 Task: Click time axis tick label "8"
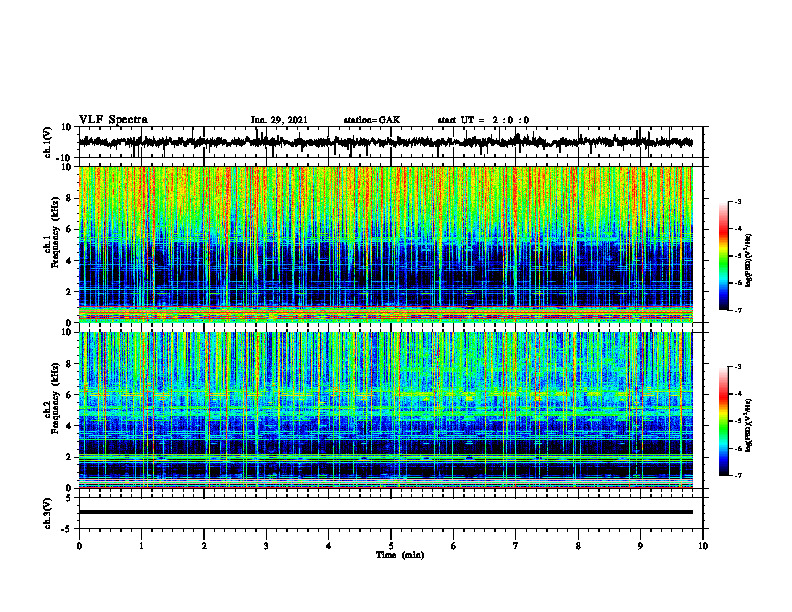578,546
